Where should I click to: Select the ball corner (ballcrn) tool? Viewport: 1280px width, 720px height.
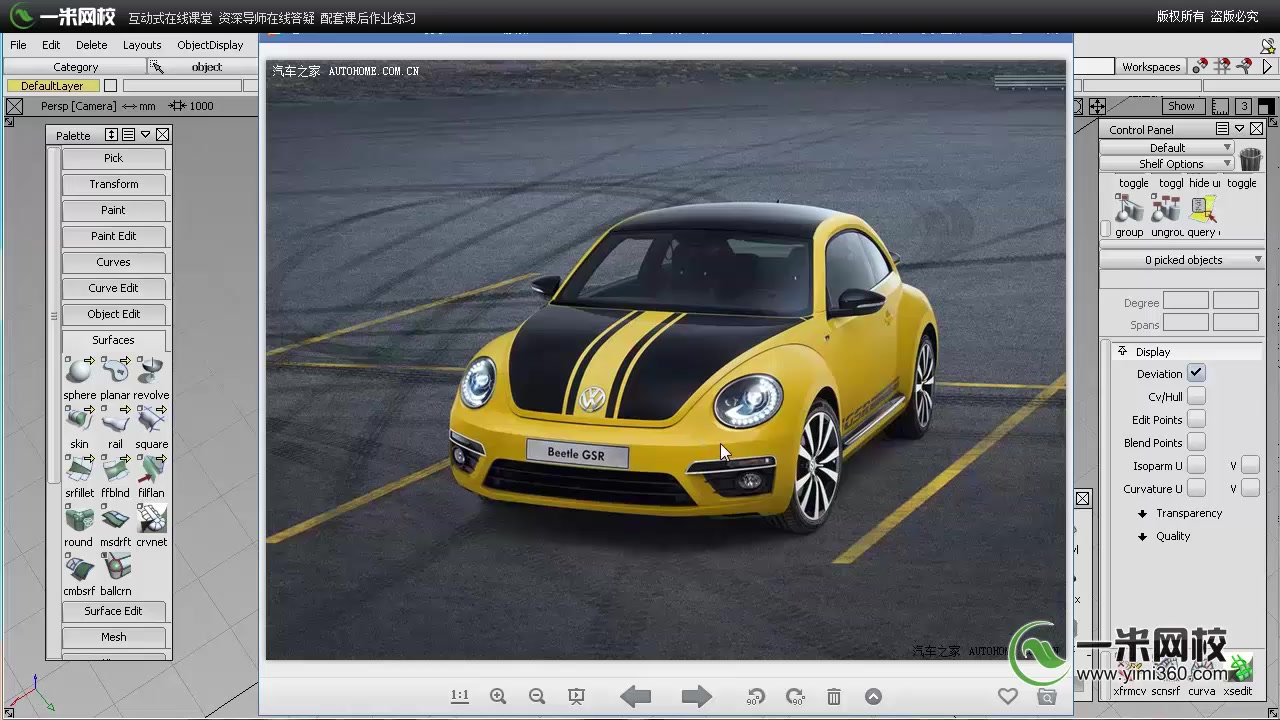click(x=116, y=567)
